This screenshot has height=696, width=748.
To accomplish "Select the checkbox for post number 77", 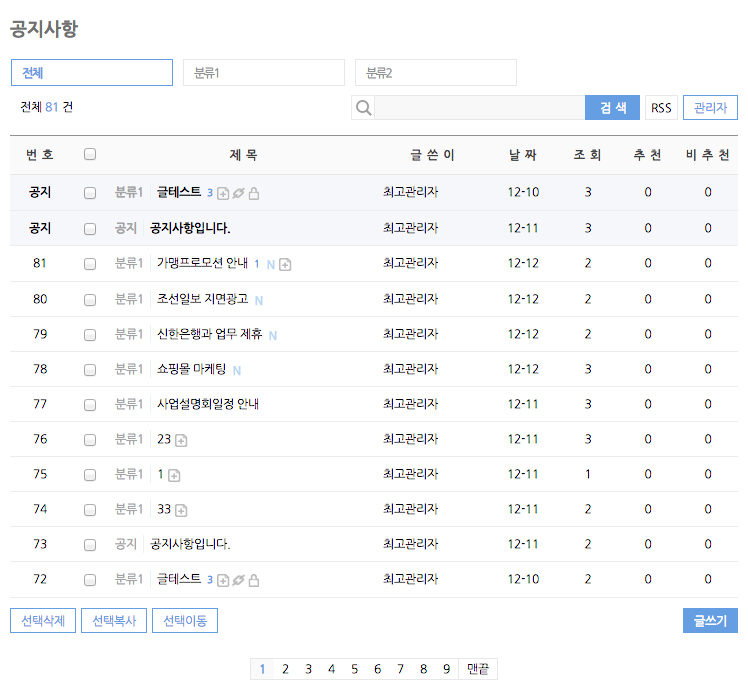I will click(x=90, y=404).
